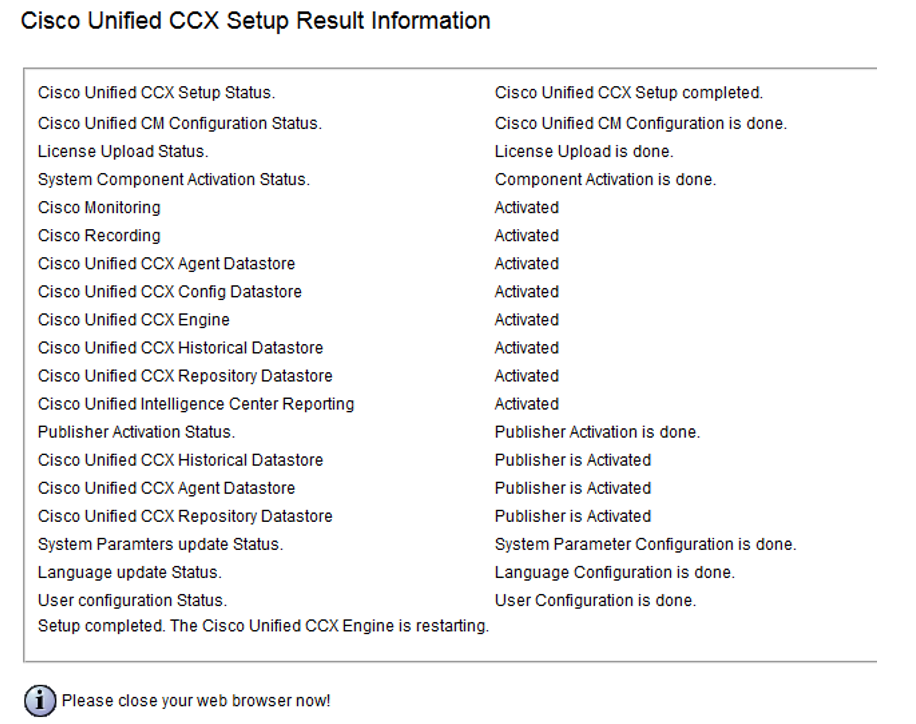
Task: Click 'License Upload is done.' status text
Action: pyautogui.click(x=584, y=151)
